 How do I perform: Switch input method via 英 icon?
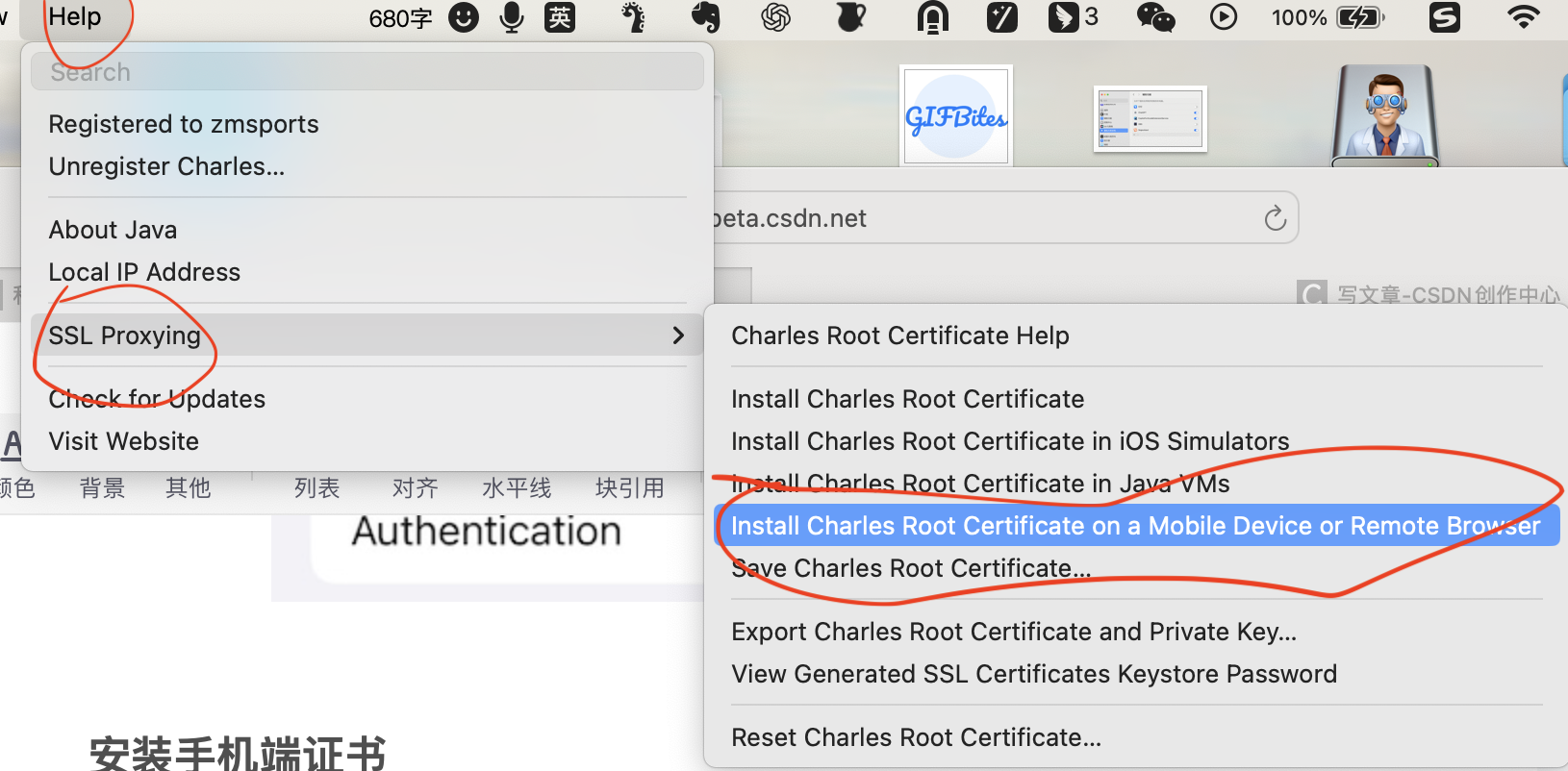click(560, 17)
